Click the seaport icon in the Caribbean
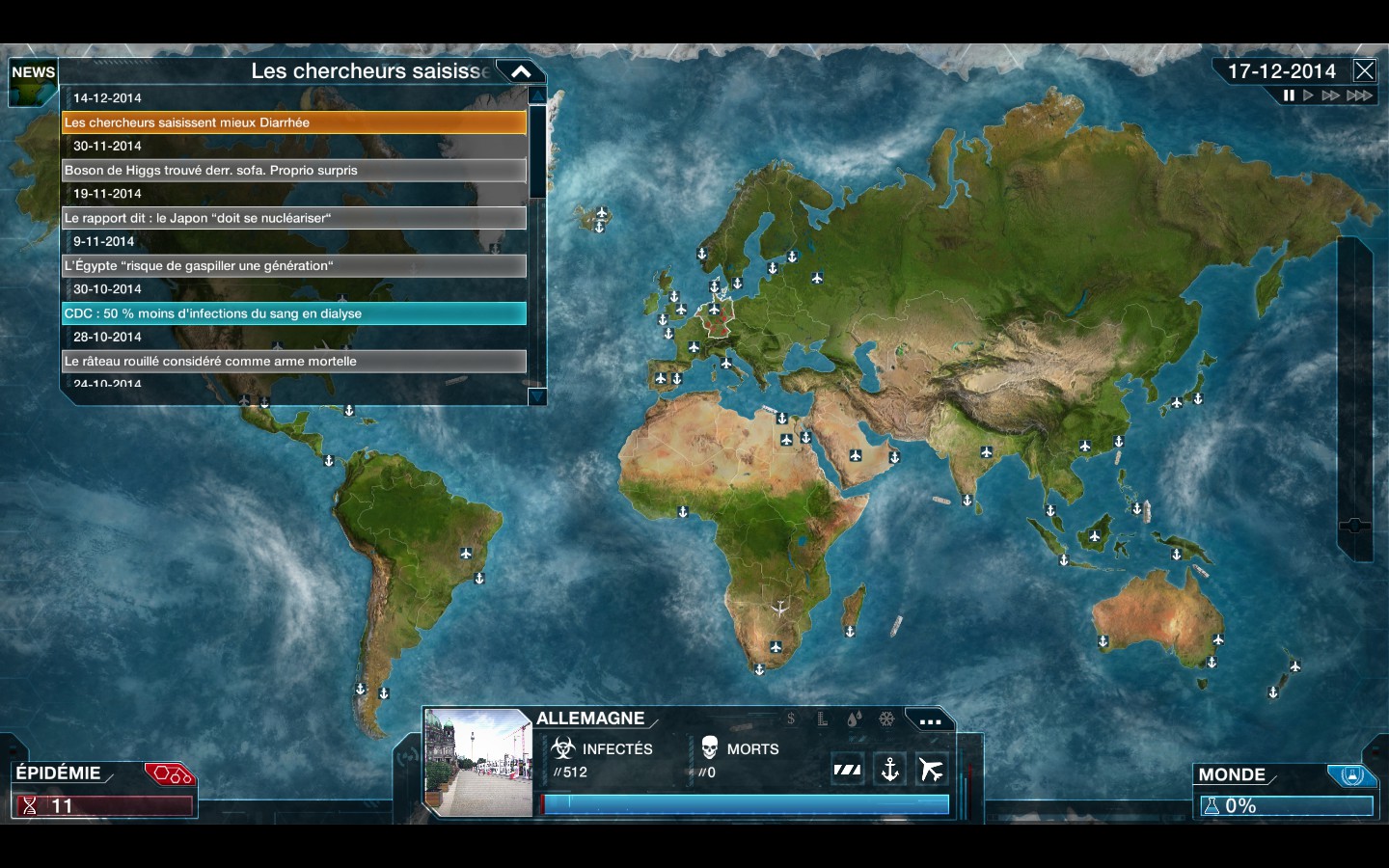 click(349, 411)
